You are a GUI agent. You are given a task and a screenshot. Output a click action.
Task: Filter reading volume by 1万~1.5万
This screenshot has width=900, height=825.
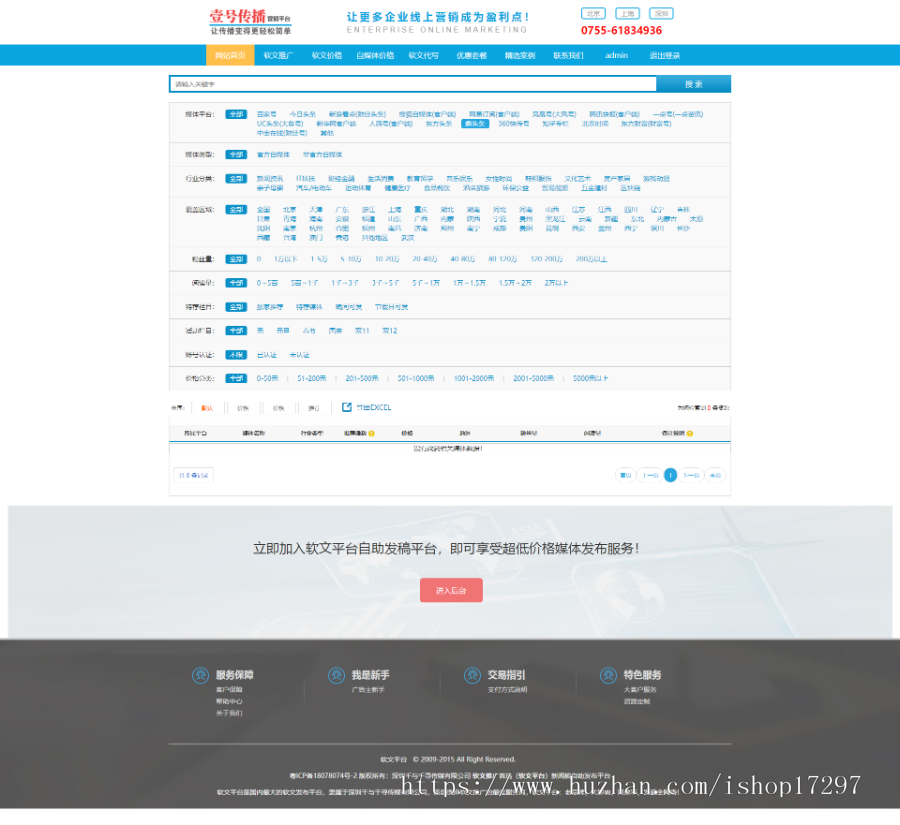tap(469, 282)
